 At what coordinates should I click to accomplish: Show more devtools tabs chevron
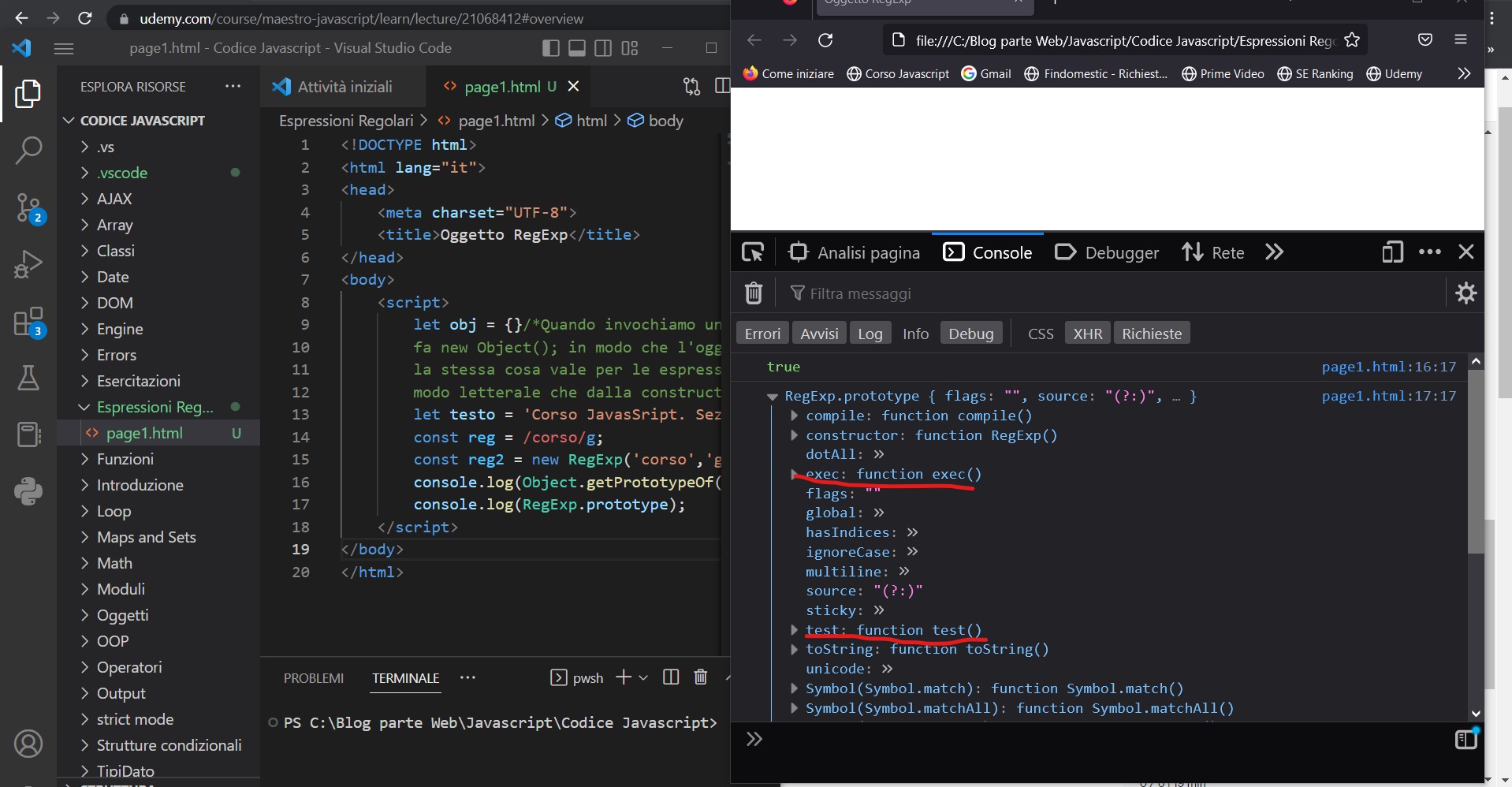(1274, 252)
